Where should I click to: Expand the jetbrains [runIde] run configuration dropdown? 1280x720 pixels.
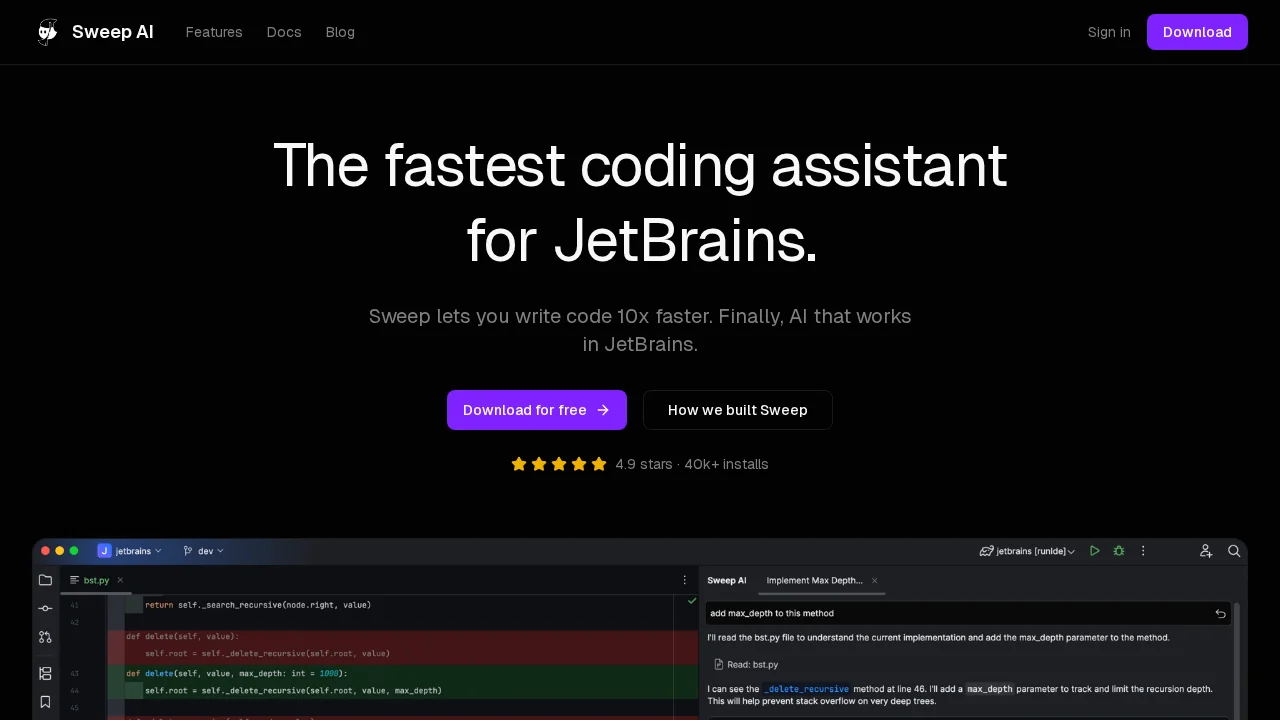1028,551
